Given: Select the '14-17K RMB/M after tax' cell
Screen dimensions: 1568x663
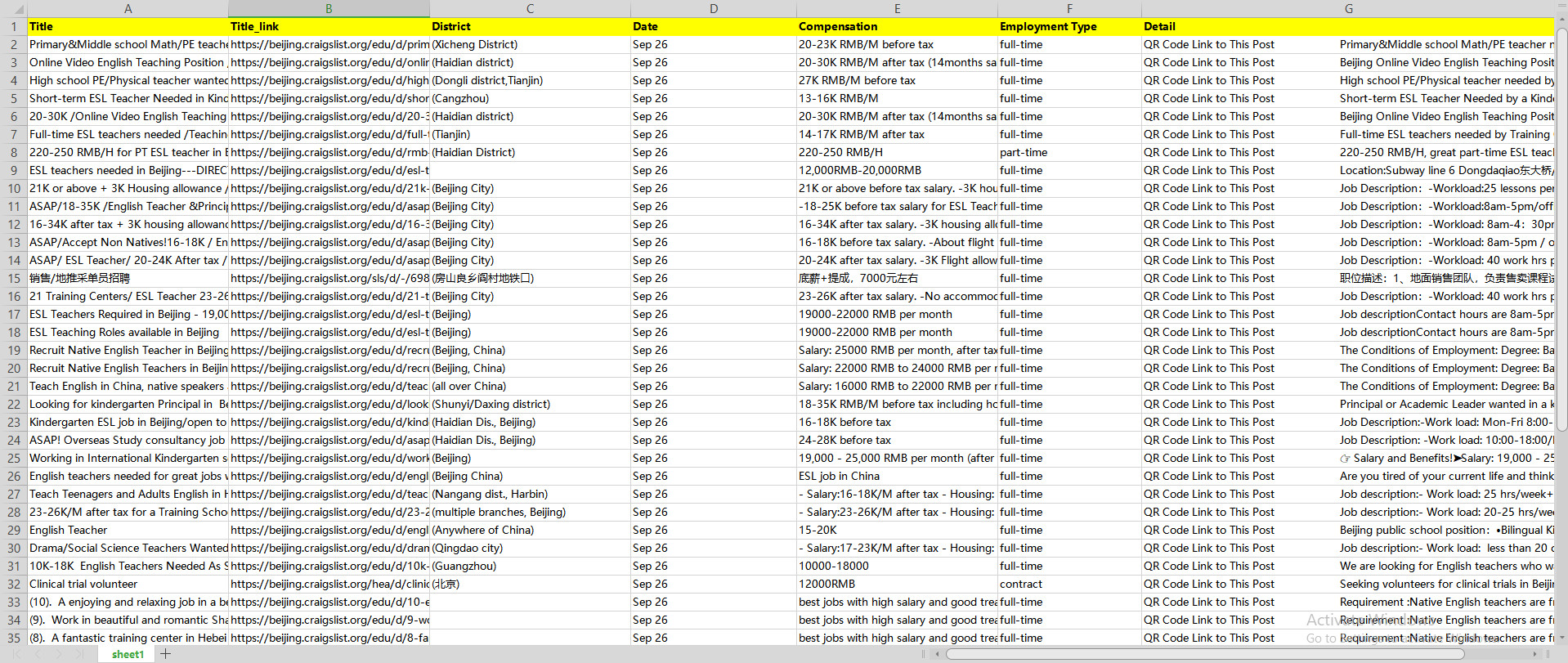Looking at the screenshot, I should (897, 134).
